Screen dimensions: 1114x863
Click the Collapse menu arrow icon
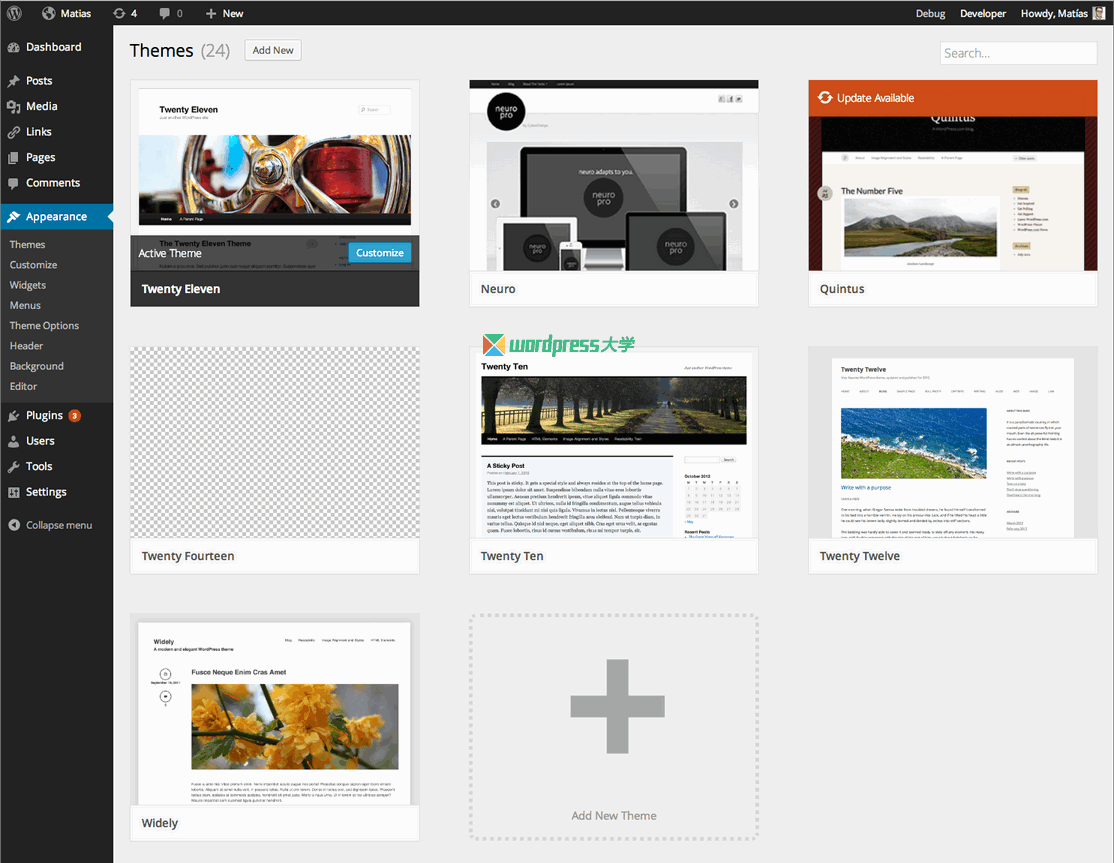pos(14,525)
